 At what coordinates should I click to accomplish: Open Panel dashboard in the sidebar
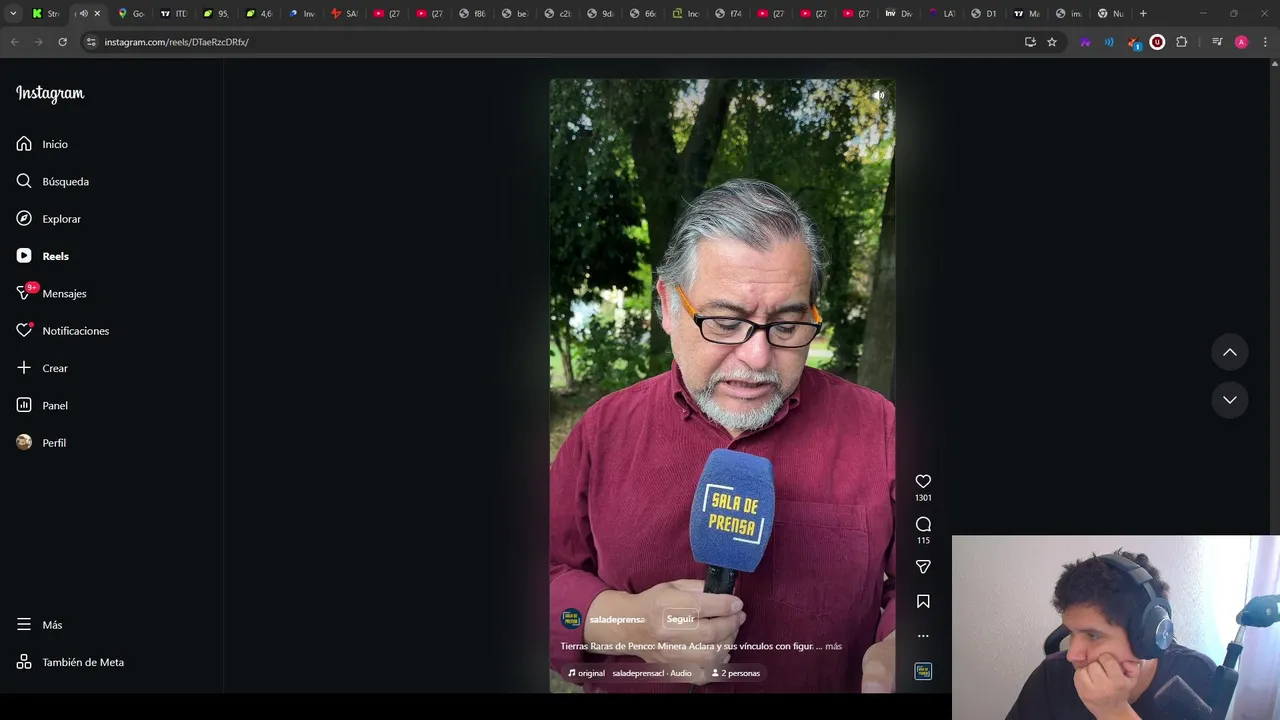(42, 405)
